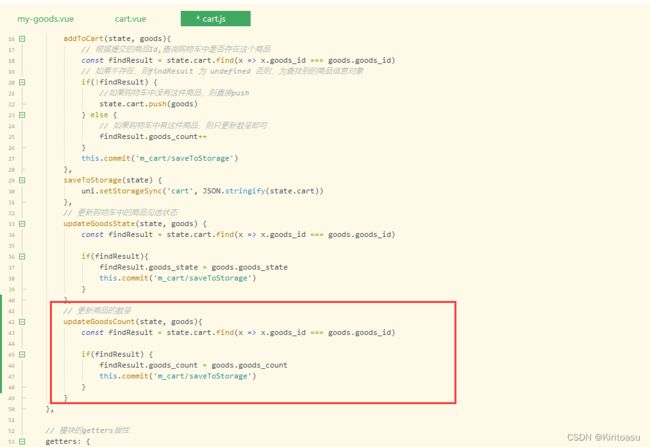Collapse the addToCart function on line 16
Image resolution: width=650 pixels, height=447 pixels.
[x=22, y=39]
